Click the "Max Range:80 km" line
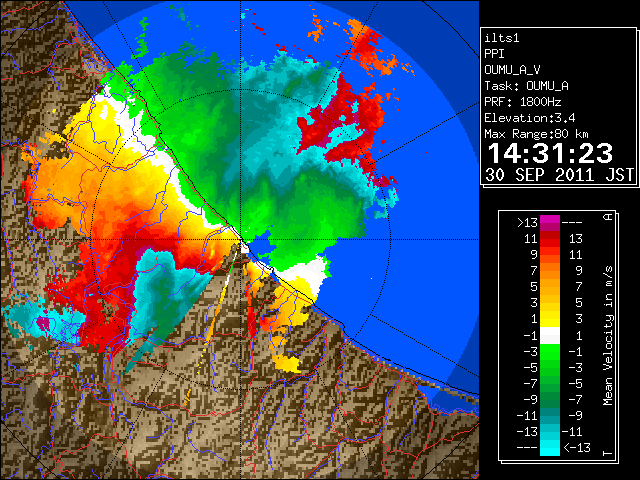Screen dimensions: 640x480 (x=536, y=134)
